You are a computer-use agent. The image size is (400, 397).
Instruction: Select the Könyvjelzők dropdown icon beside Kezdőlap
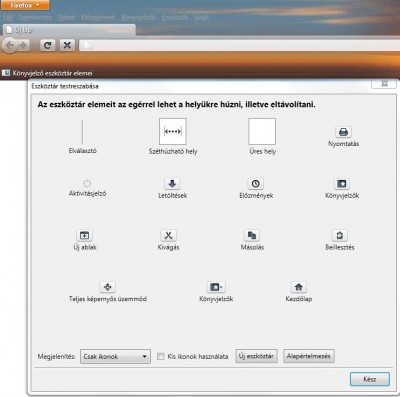tap(216, 287)
